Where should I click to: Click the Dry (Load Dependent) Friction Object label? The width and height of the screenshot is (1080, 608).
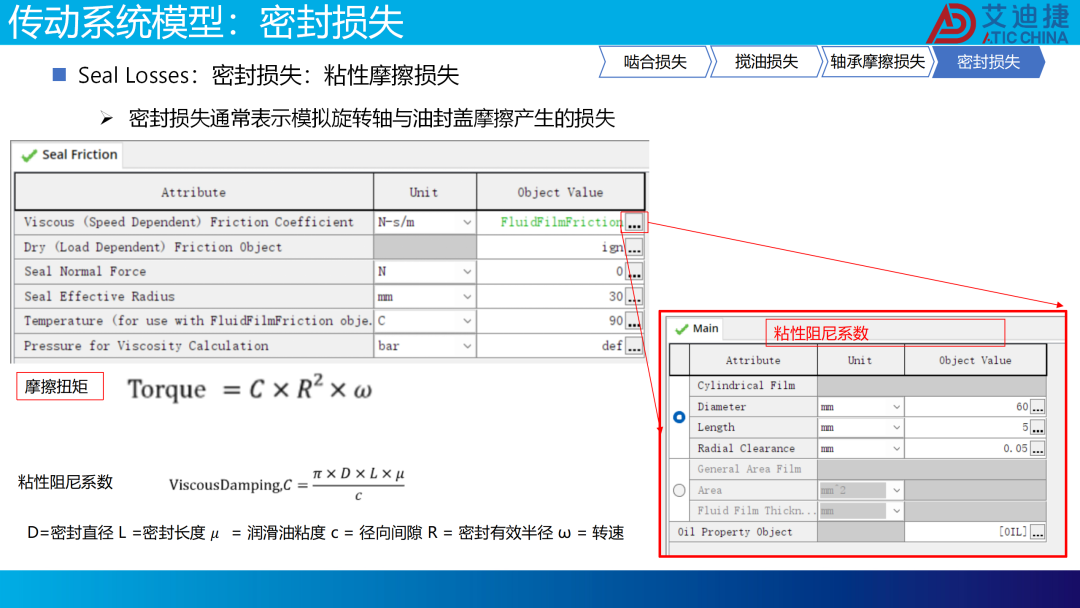153,247
